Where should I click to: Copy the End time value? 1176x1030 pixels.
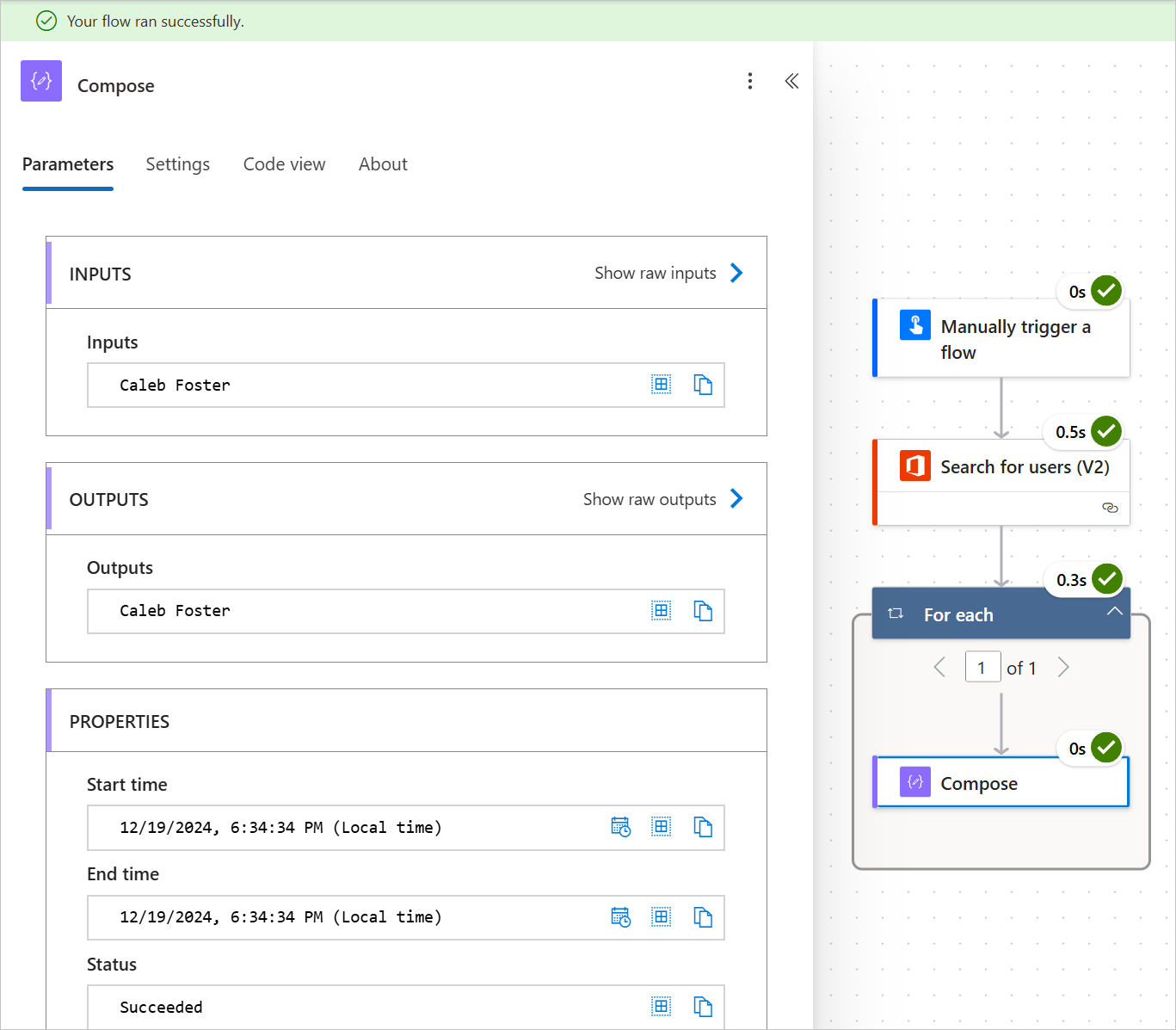(x=703, y=917)
